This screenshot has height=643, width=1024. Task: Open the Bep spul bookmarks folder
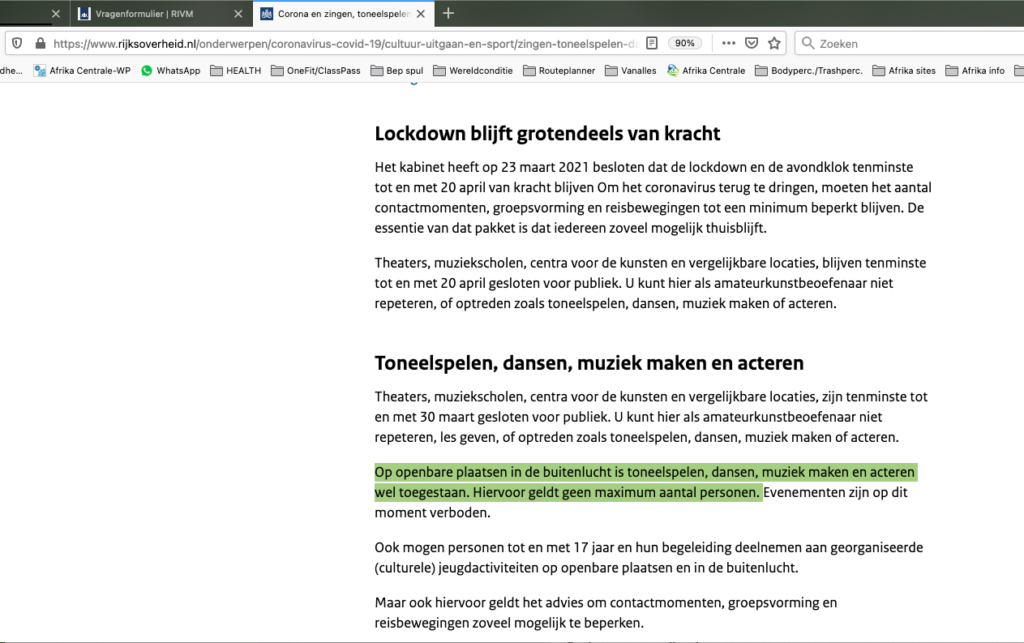tap(397, 71)
